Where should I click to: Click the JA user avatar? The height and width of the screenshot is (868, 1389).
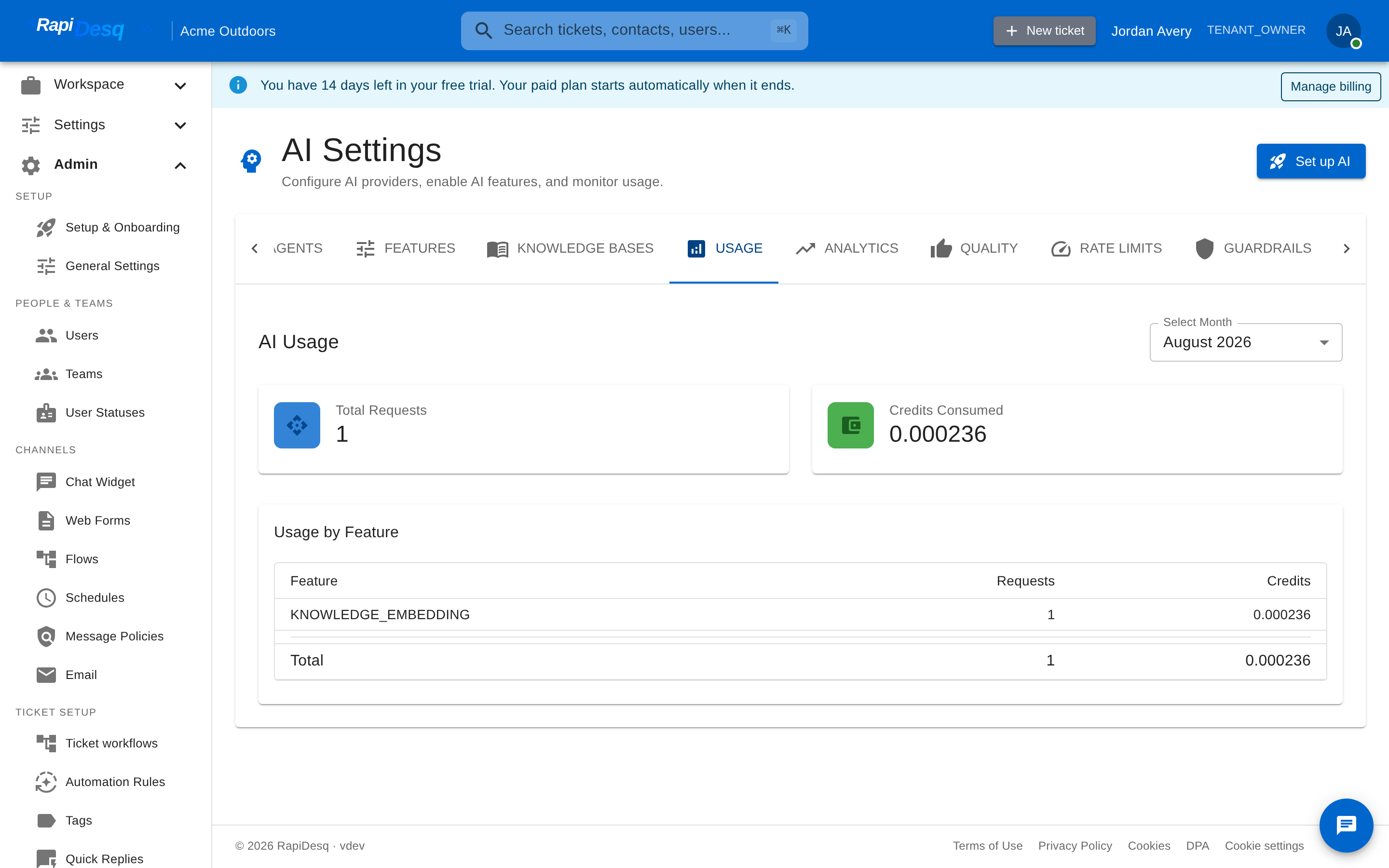1343,31
